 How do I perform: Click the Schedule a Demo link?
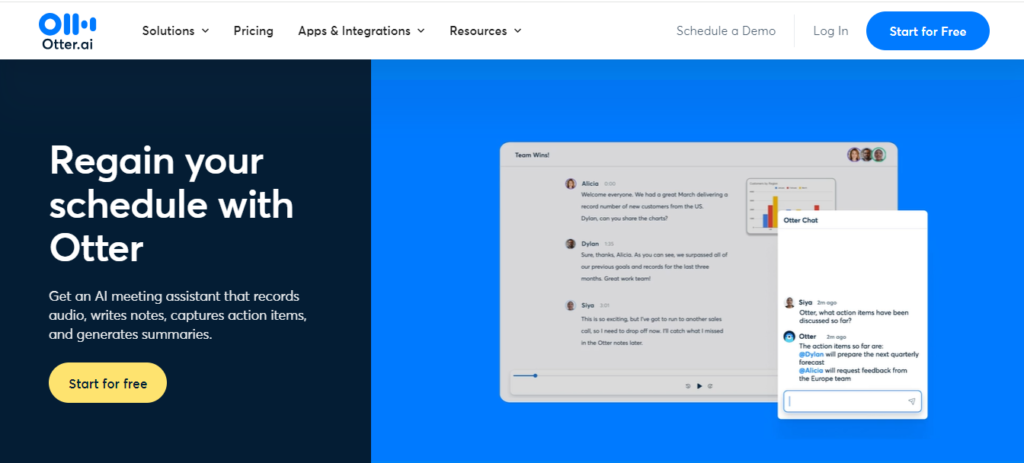click(x=726, y=31)
